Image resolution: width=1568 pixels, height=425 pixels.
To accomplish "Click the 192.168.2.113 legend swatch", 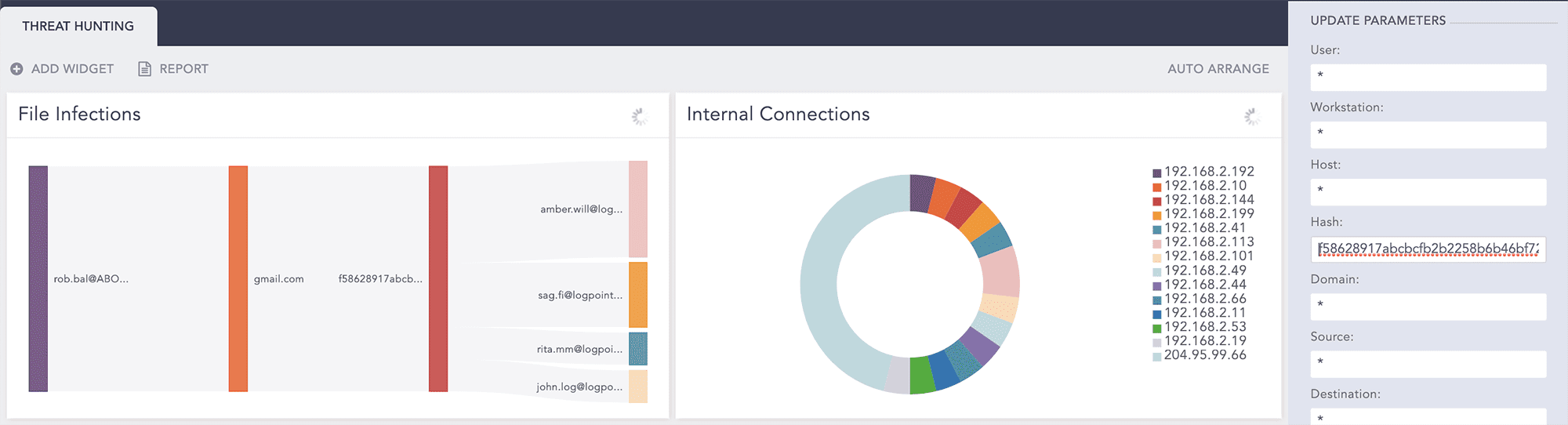I will 1157,244.
